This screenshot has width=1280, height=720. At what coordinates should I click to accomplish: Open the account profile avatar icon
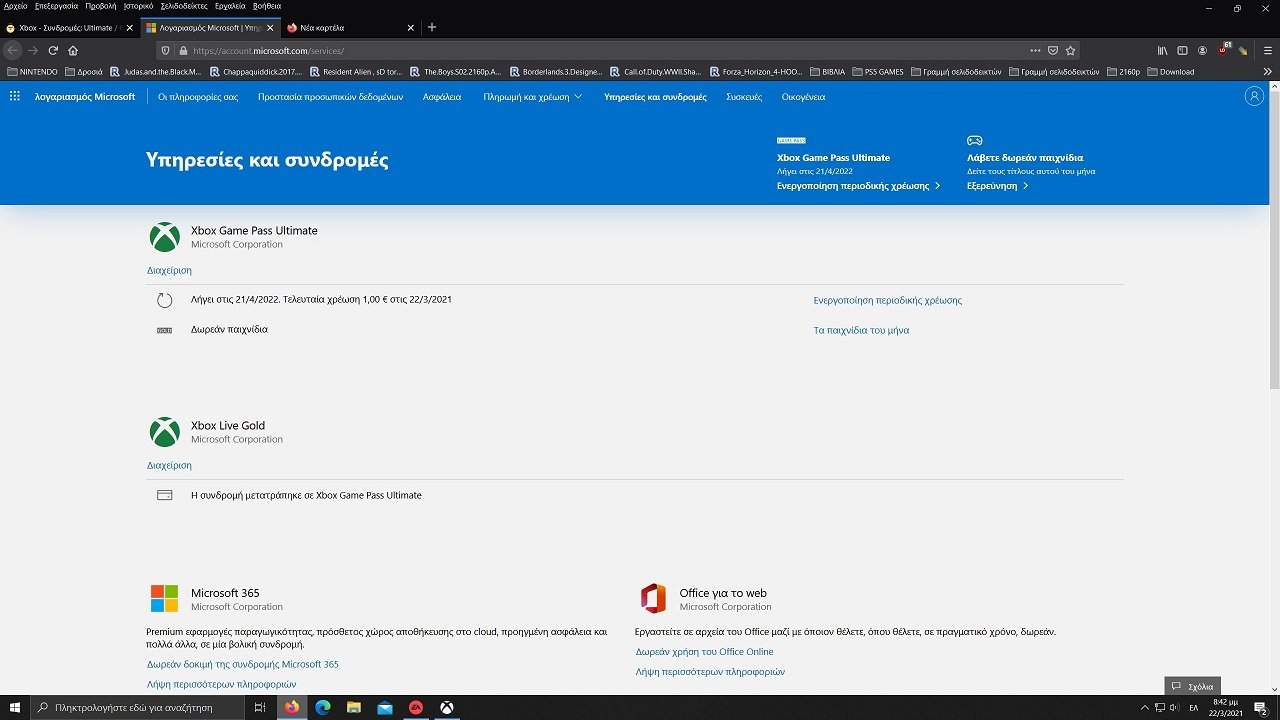tap(1254, 96)
